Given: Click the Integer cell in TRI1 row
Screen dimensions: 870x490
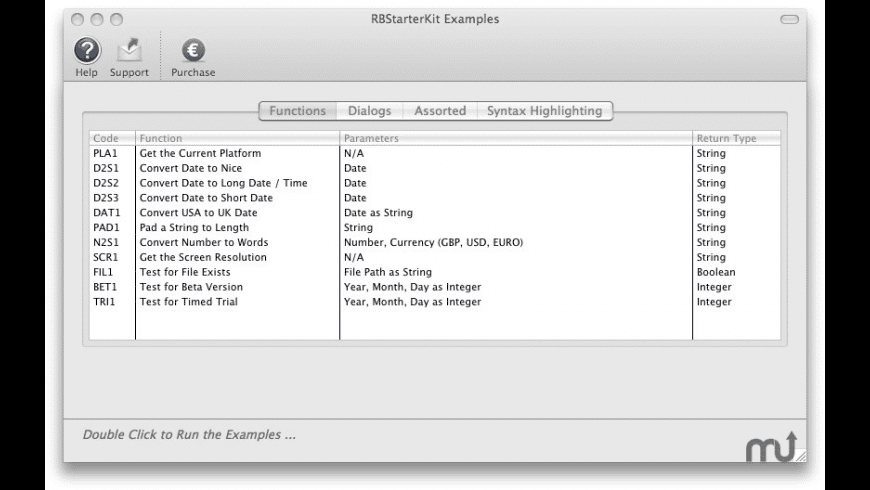Looking at the screenshot, I should 714,302.
